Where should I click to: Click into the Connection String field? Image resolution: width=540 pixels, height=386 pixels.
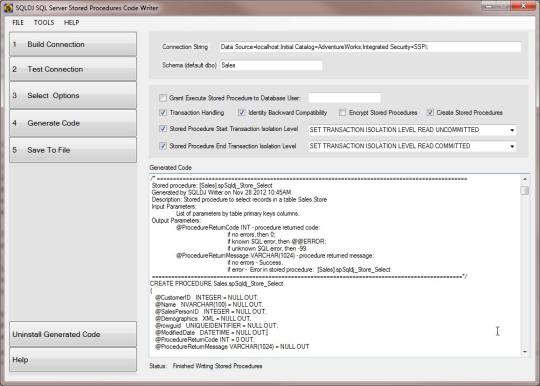(x=370, y=47)
